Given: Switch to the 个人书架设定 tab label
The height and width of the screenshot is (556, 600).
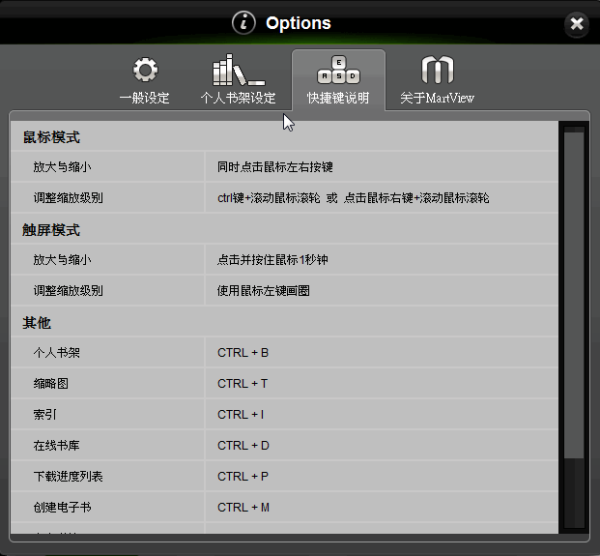Looking at the screenshot, I should pyautogui.click(x=238, y=98).
